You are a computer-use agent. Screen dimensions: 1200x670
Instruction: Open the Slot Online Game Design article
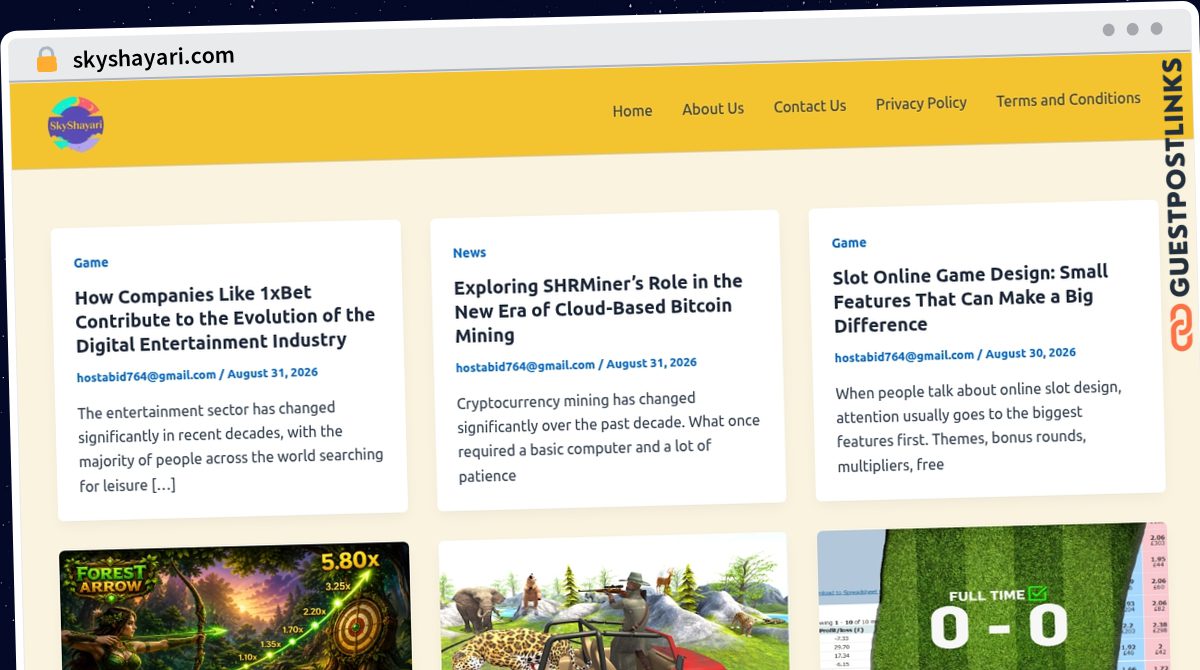coord(971,298)
